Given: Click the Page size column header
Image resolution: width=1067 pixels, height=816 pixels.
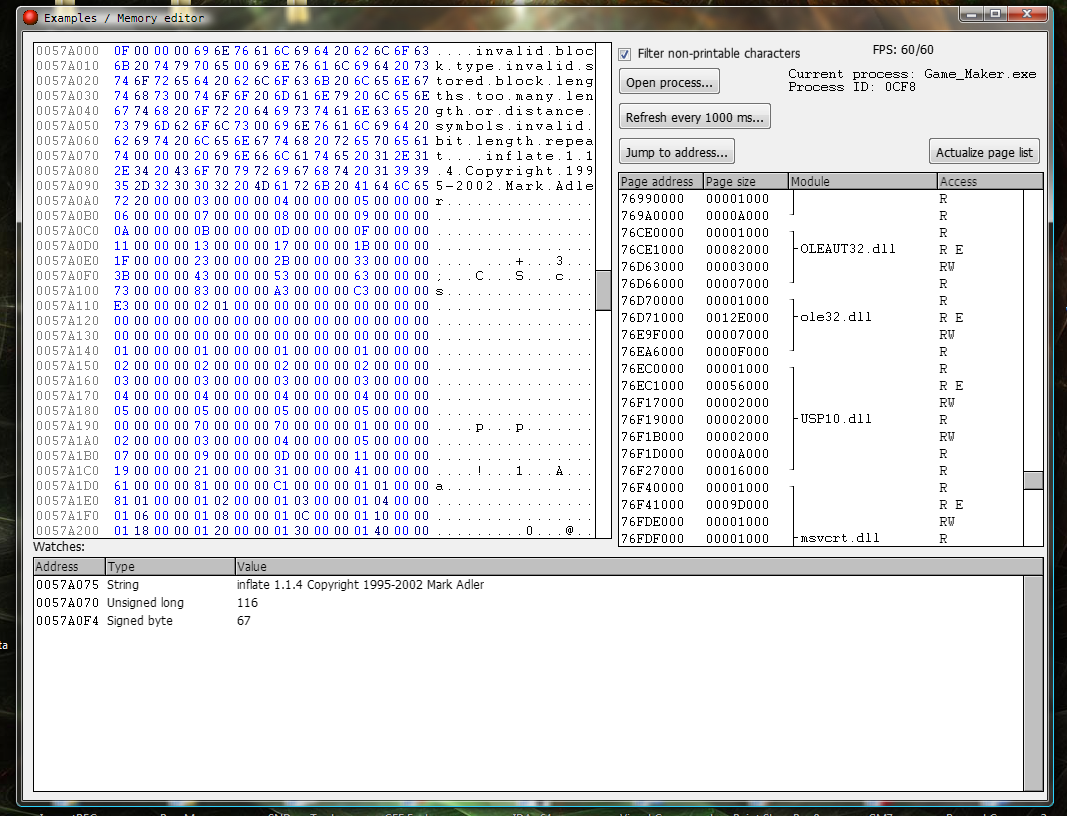Looking at the screenshot, I should (x=745, y=181).
